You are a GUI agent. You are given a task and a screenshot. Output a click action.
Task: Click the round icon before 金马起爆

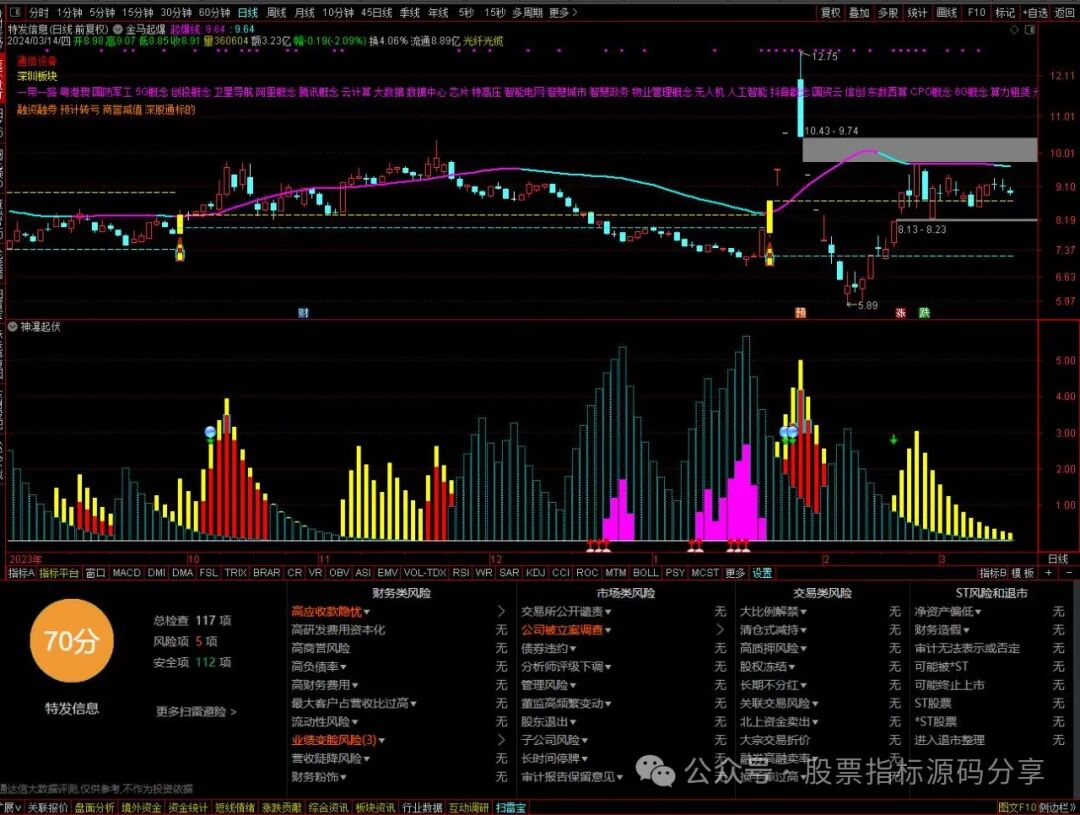click(118, 30)
